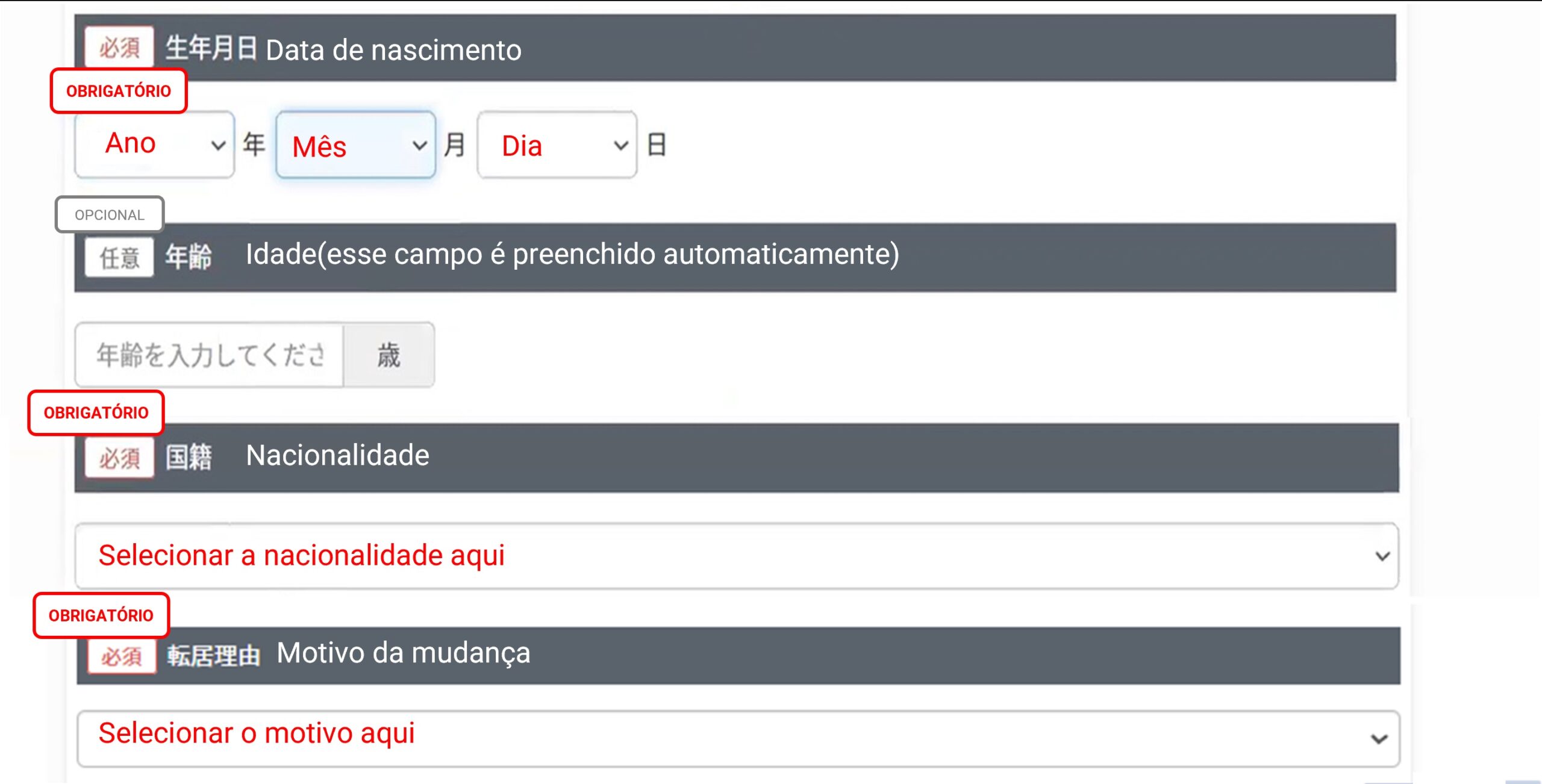Image resolution: width=1542 pixels, height=784 pixels.
Task: Click the OBRIGATÓRIO tag above Nacionalidade header
Action: (x=96, y=412)
